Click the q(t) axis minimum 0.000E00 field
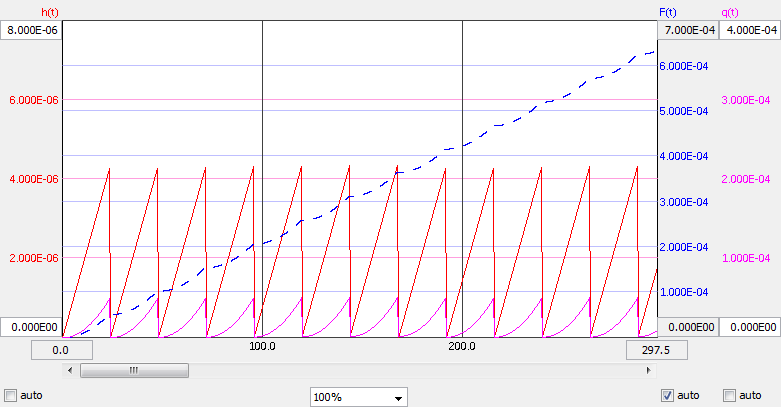Viewport: 781px width, 407px height. (x=750, y=327)
